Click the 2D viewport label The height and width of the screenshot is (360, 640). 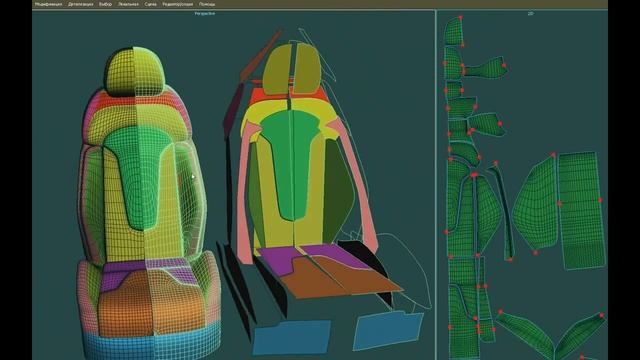click(x=530, y=13)
